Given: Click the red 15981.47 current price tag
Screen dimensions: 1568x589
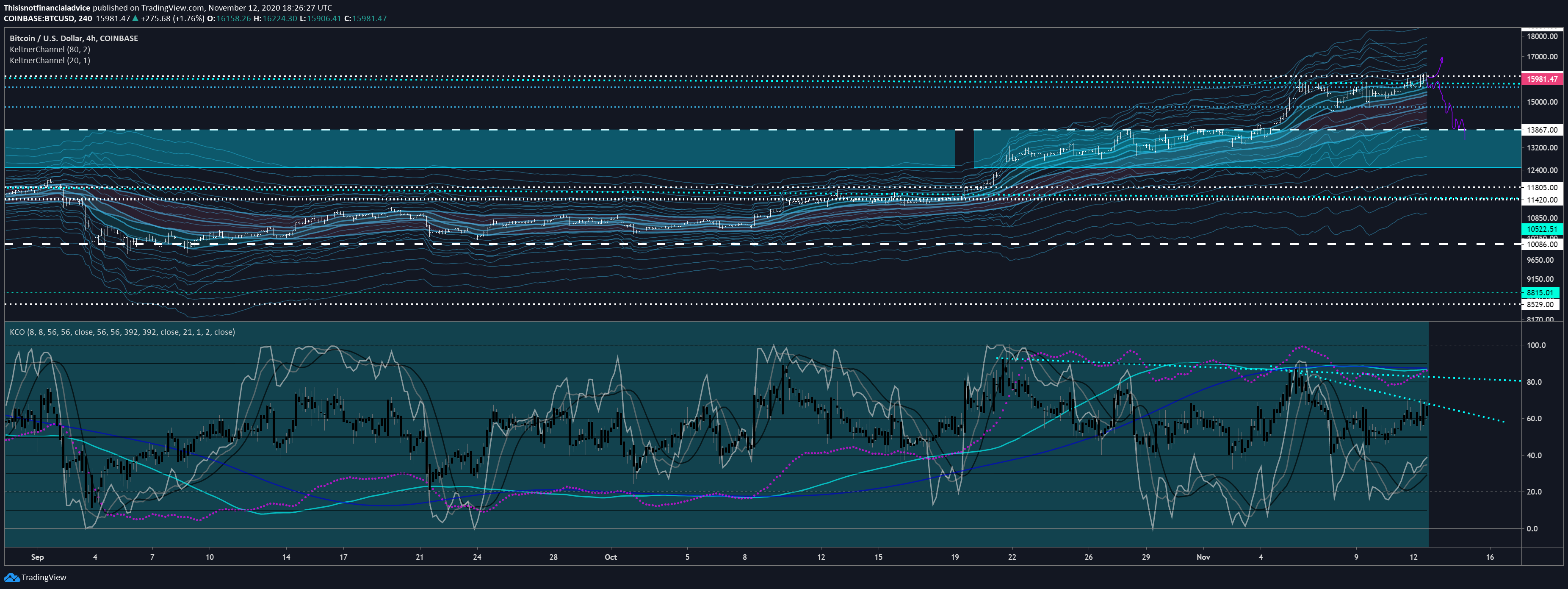Looking at the screenshot, I should (1542, 79).
